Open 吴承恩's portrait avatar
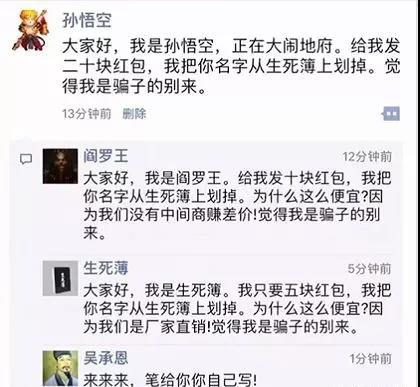 pos(60,368)
